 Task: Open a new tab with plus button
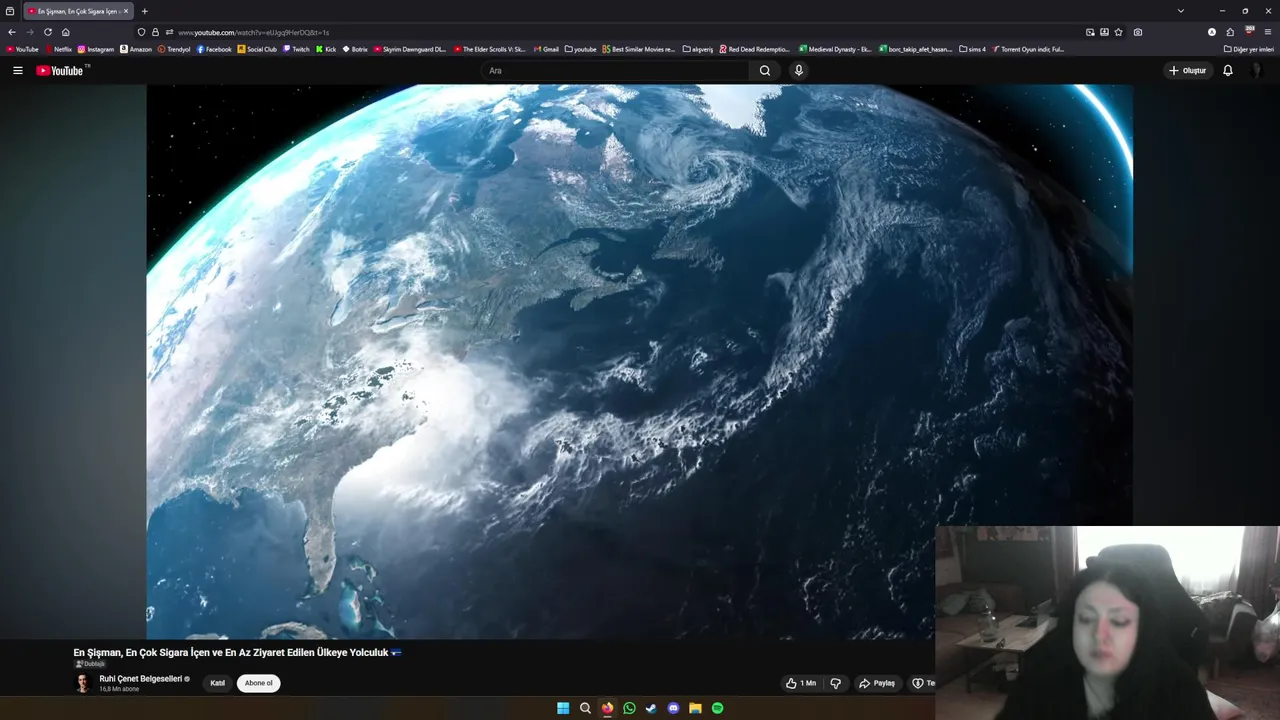pos(144,11)
